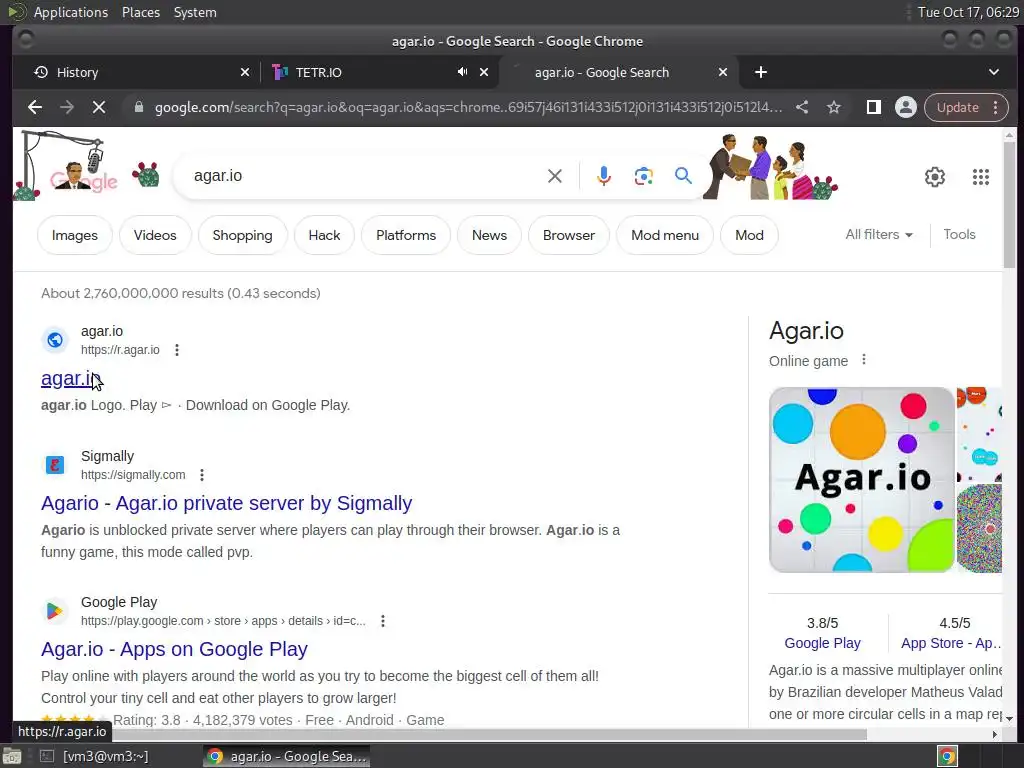
Task: Switch to the vm3@vm3 terminal taskbar item
Action: click(95, 756)
